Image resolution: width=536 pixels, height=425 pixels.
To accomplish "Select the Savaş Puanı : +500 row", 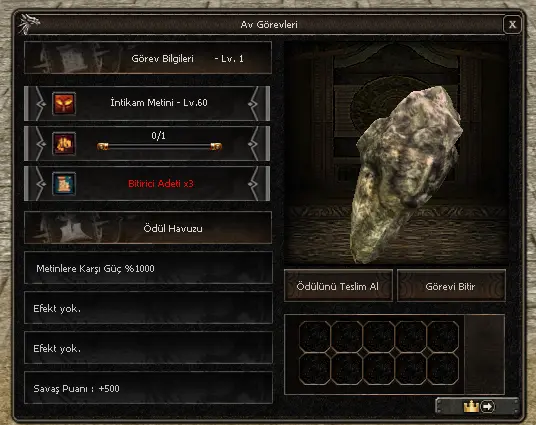I will (148, 388).
